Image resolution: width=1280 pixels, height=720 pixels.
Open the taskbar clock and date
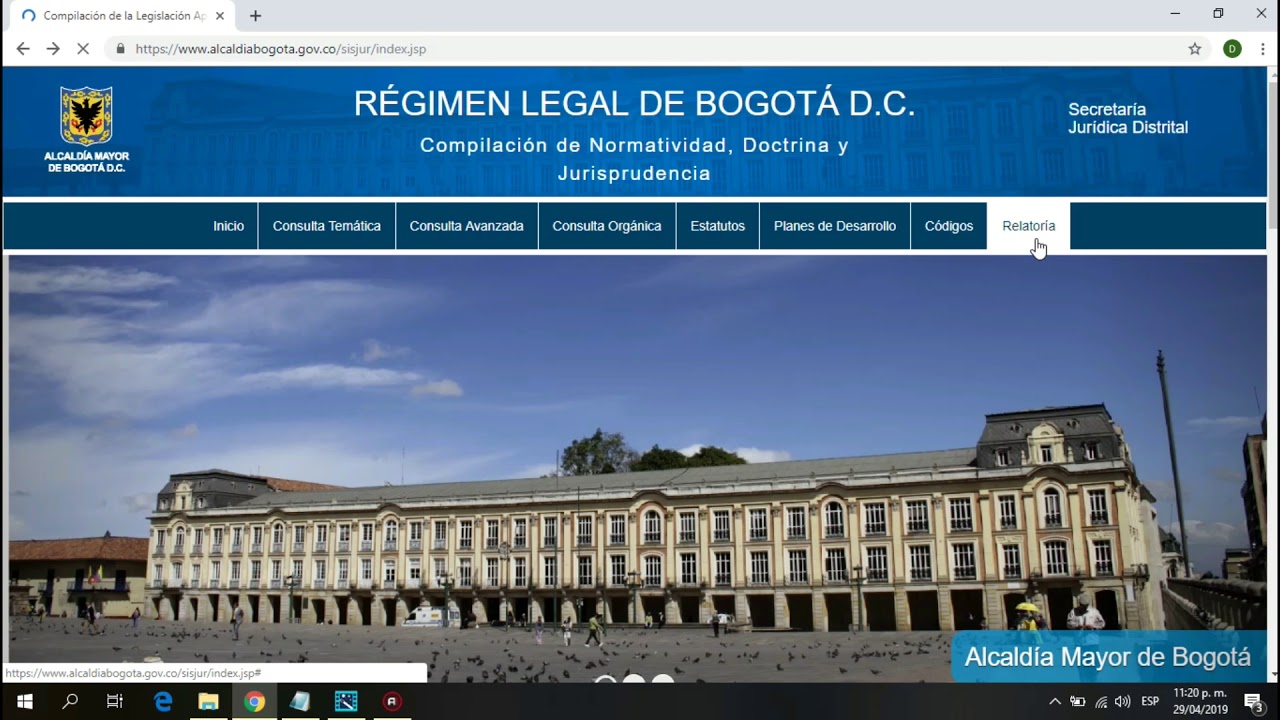[x=1200, y=702]
